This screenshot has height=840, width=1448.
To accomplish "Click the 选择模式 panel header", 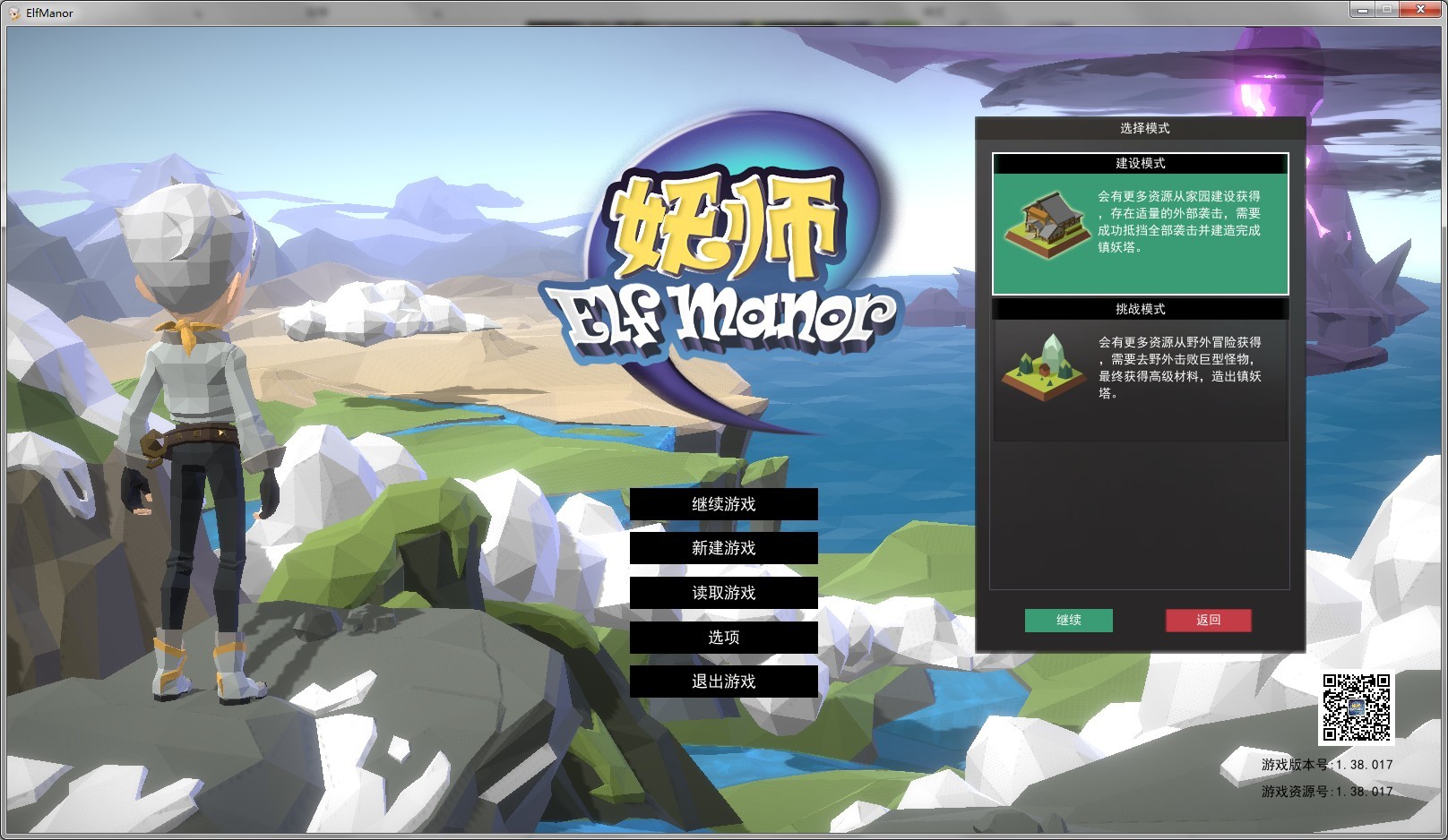I will pyautogui.click(x=1140, y=128).
